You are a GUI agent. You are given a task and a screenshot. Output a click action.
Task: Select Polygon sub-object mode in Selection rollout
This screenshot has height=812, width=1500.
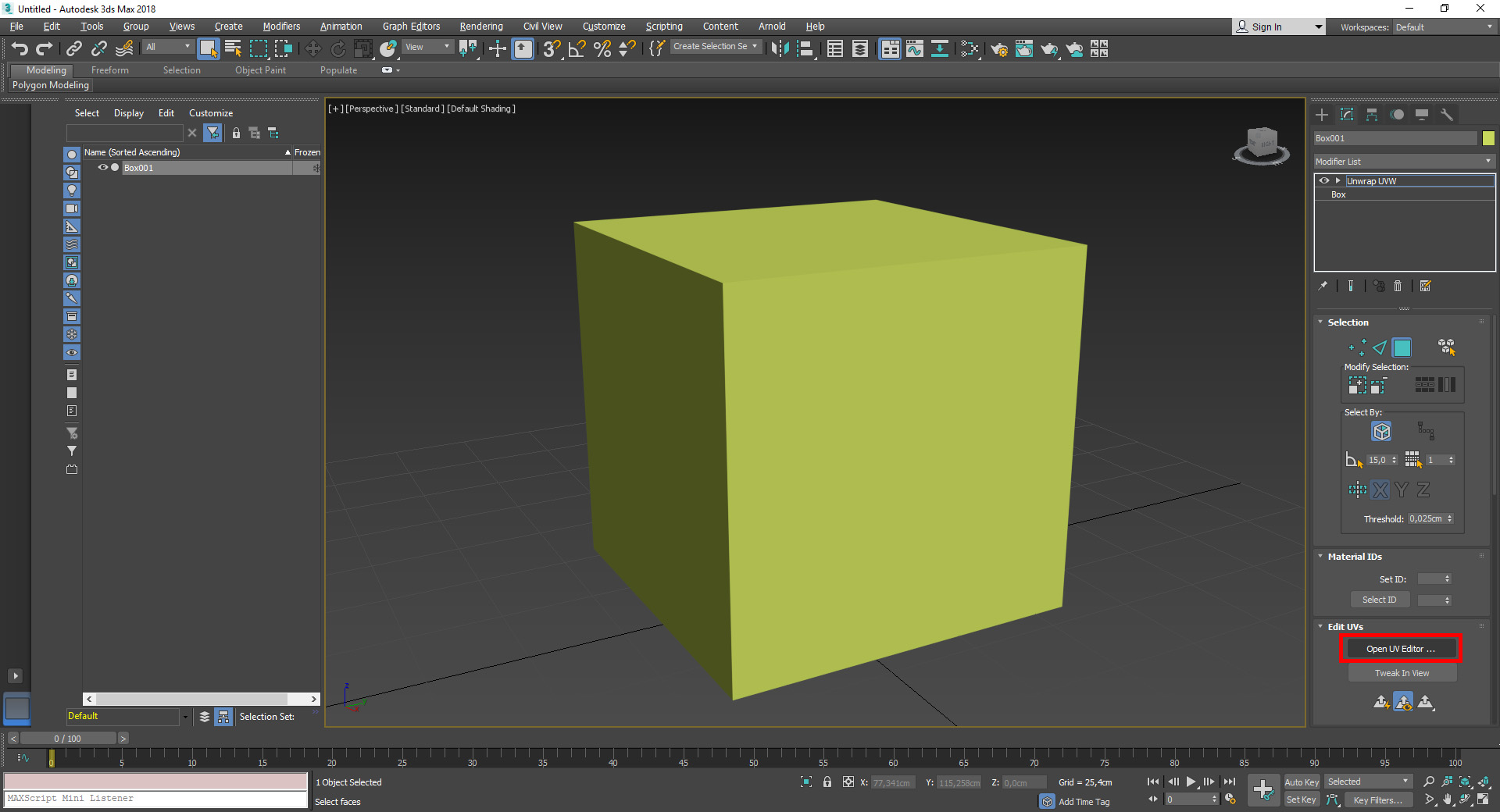pos(1402,347)
